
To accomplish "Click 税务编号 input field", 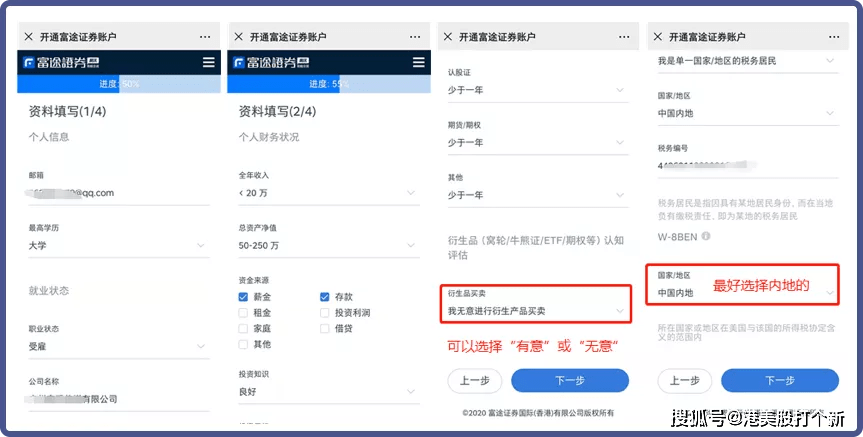I will [748, 166].
